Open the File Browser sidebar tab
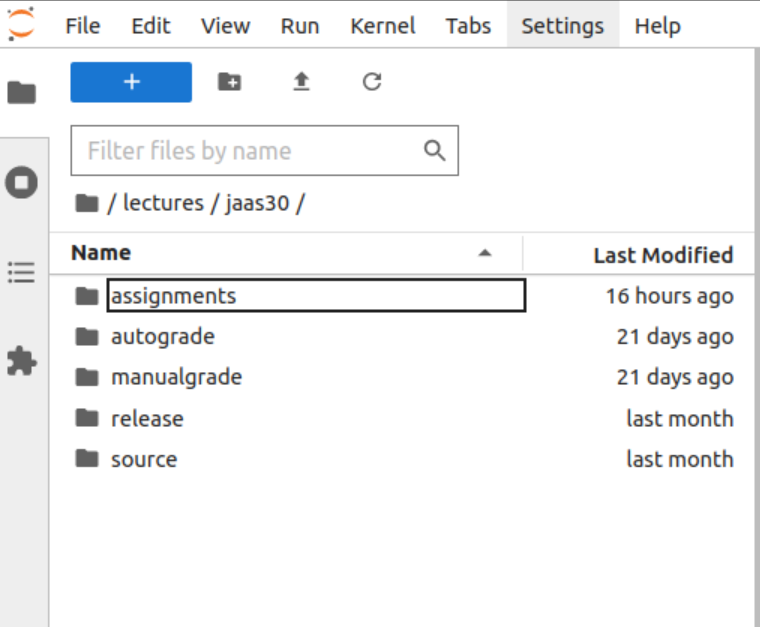Screen dimensions: 760x627 pos(22,92)
